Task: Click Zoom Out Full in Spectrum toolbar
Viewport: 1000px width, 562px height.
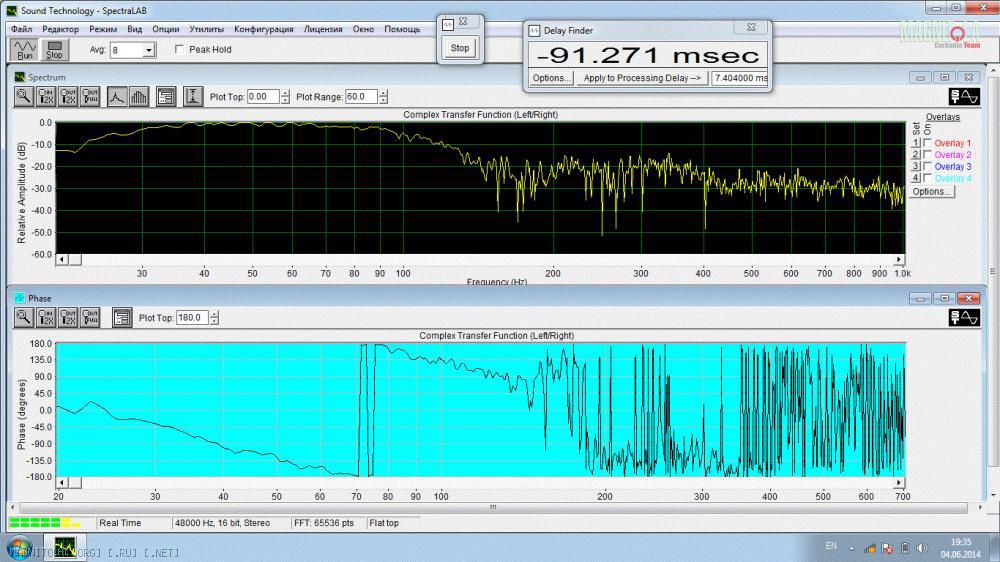Action: click(91, 96)
